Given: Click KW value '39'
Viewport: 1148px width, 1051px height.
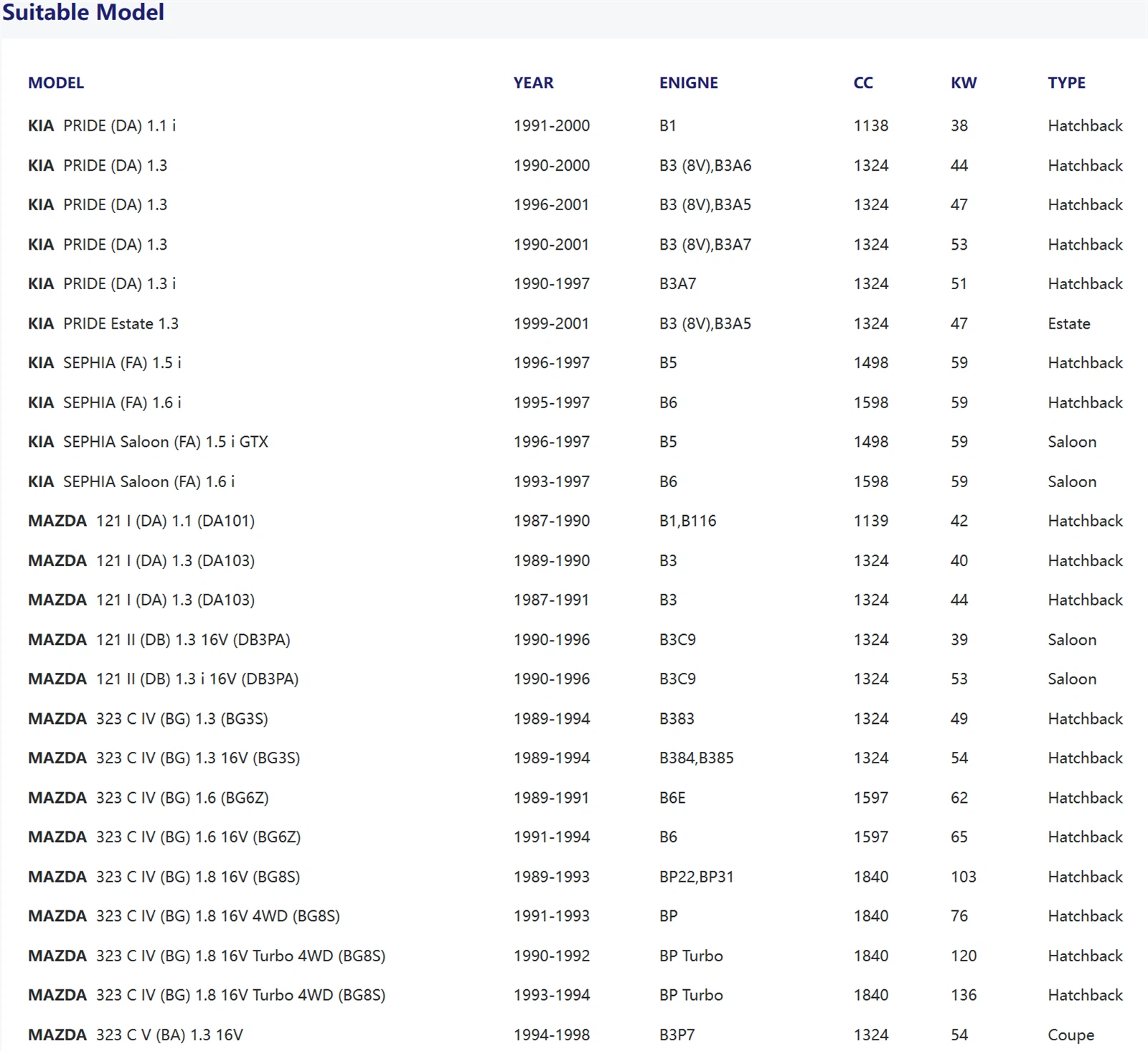Looking at the screenshot, I should click(959, 639).
